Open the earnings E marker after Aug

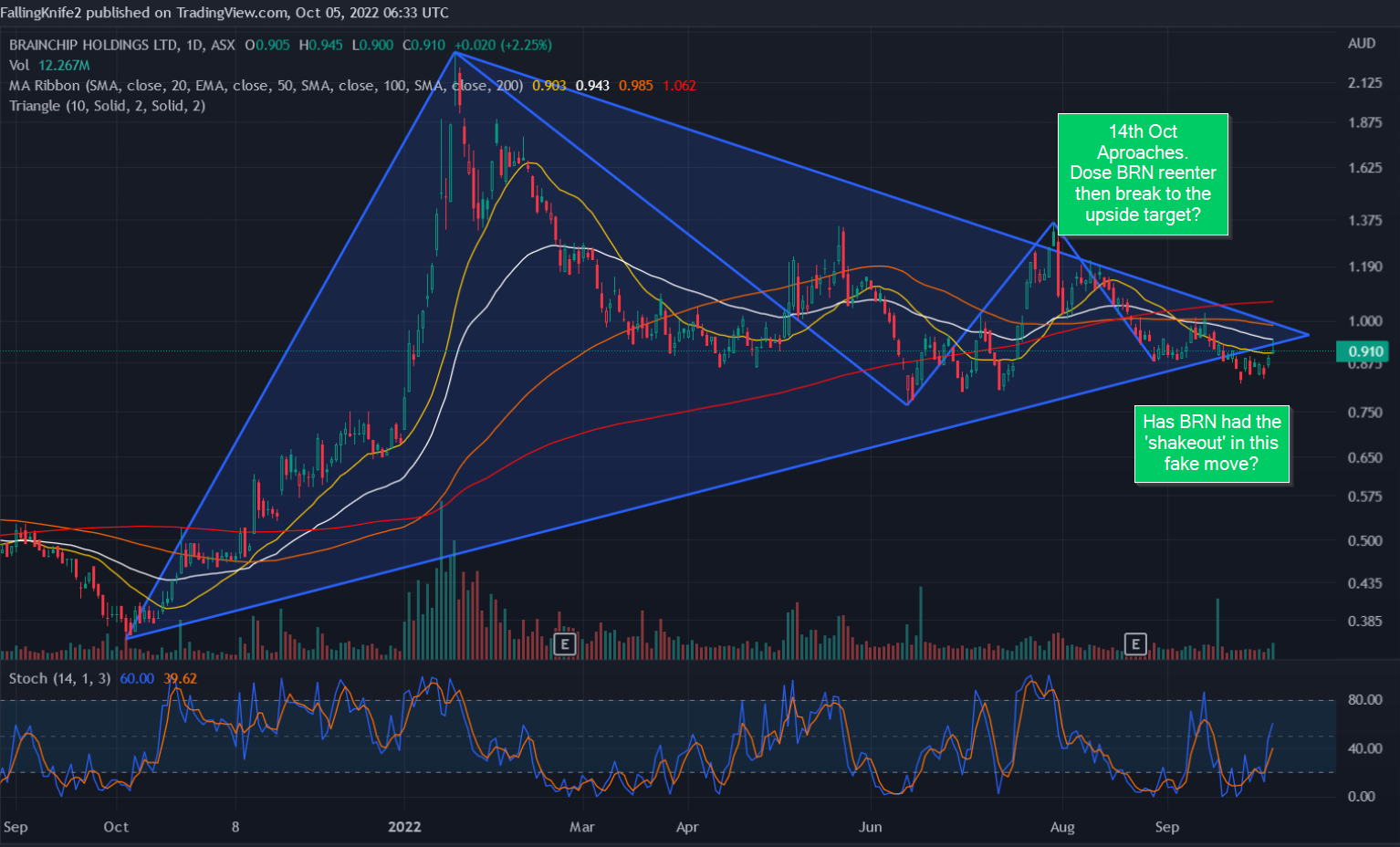[1135, 644]
